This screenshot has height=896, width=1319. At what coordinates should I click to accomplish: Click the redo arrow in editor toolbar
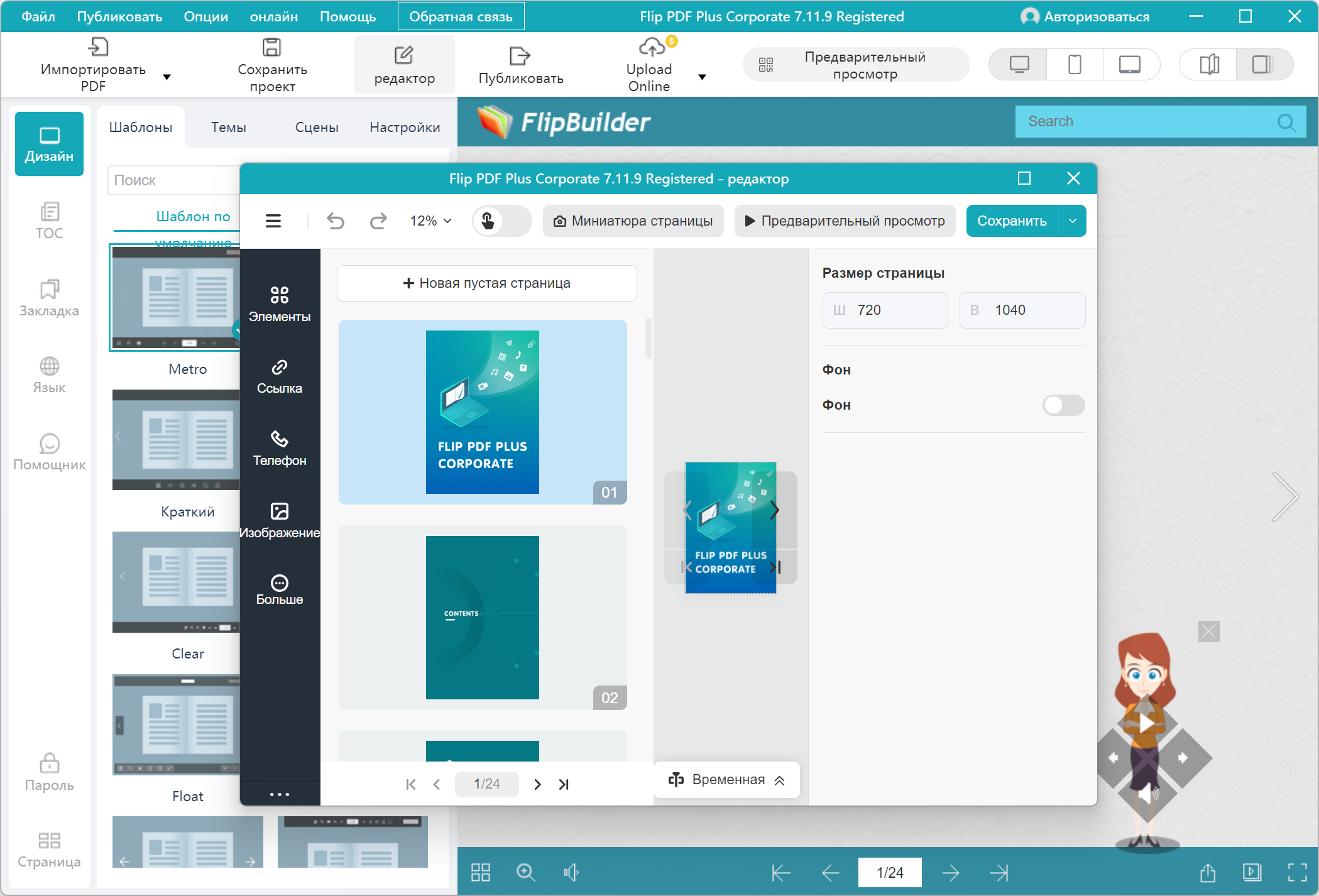[378, 221]
